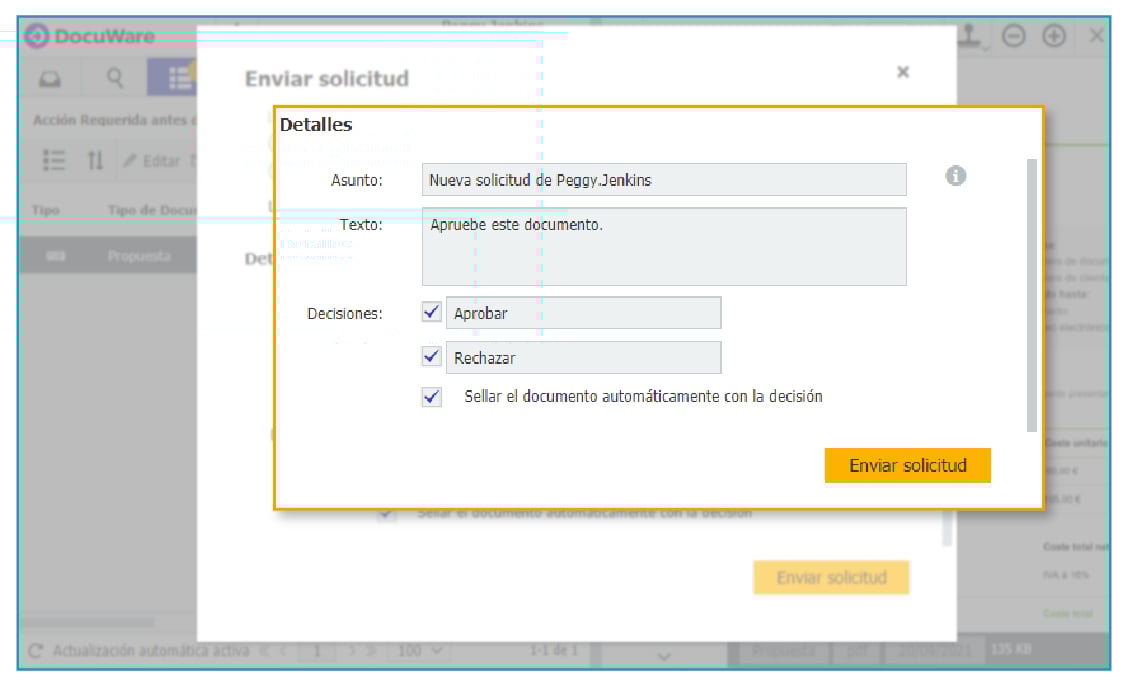Open the document tray inbox icon
The height and width of the screenshot is (684, 1129).
click(x=49, y=78)
